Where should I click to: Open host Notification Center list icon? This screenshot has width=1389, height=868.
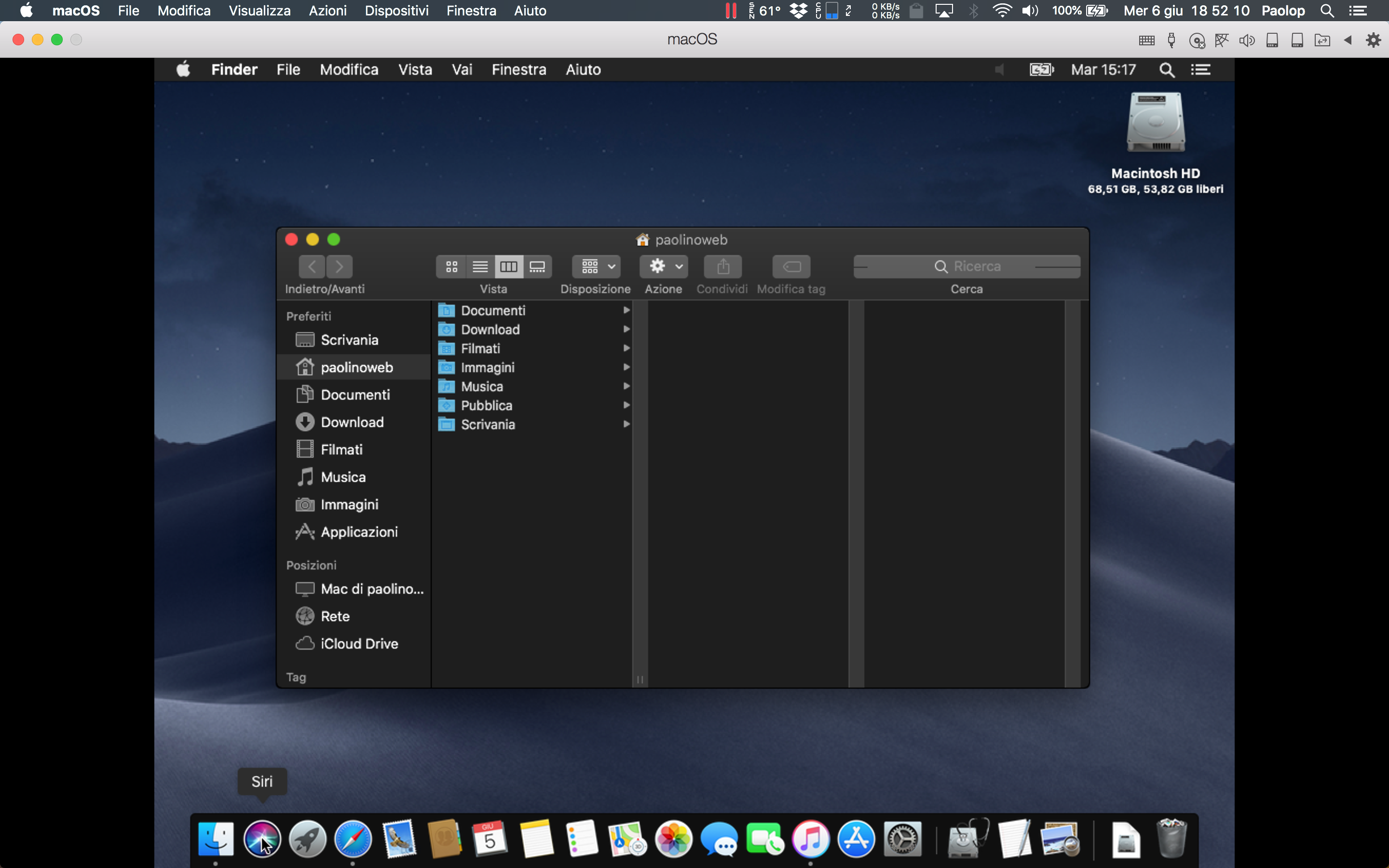coord(1358,11)
